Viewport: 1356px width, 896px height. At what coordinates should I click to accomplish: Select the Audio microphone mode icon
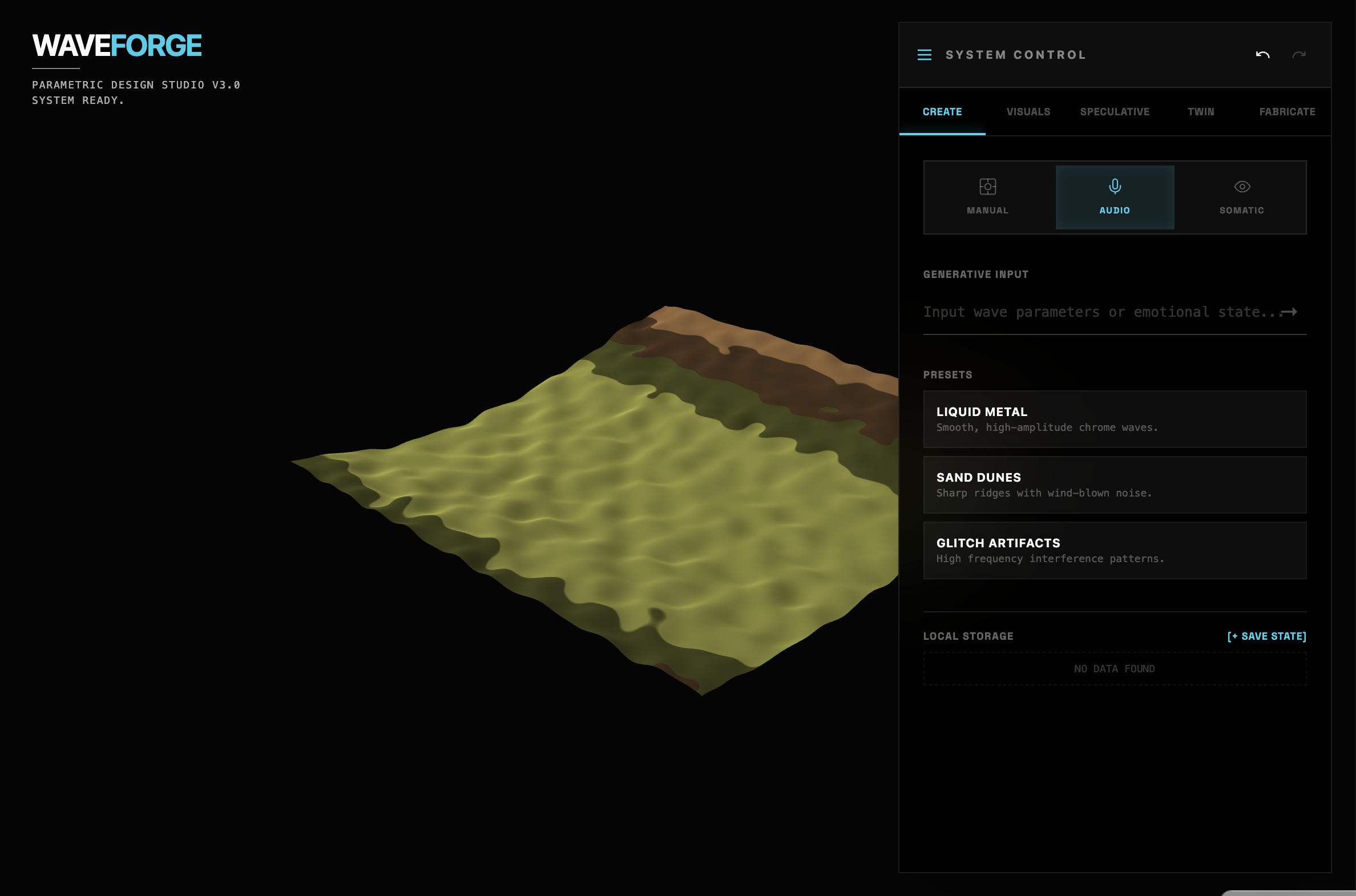tap(1114, 187)
